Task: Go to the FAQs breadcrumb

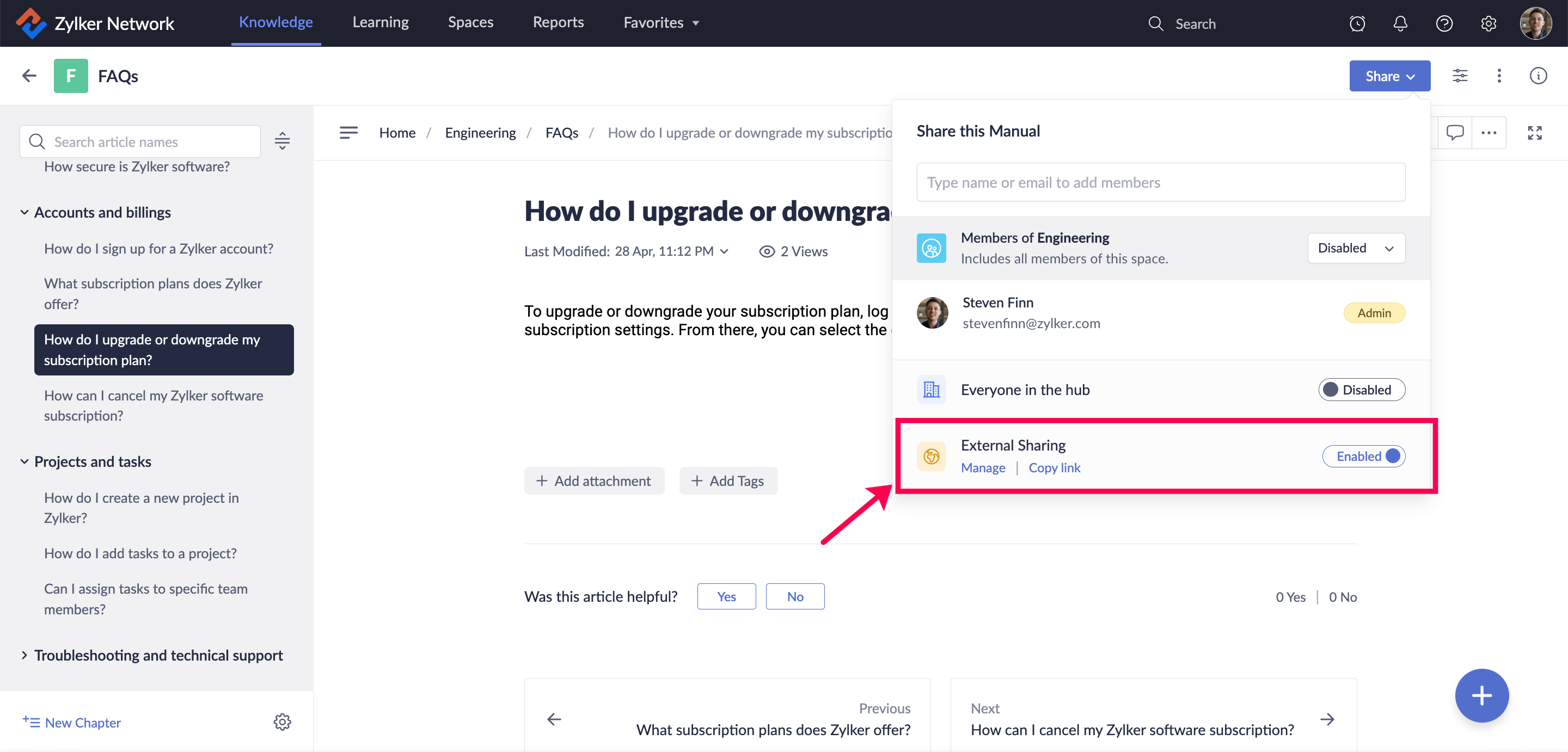Action: coord(561,133)
